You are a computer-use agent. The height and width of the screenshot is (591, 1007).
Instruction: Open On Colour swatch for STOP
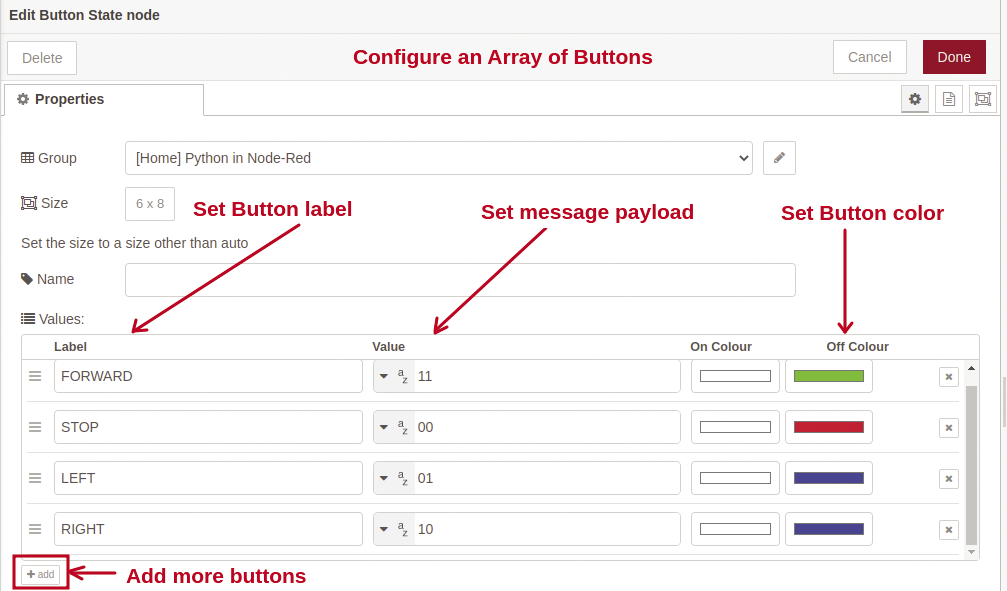coord(735,428)
